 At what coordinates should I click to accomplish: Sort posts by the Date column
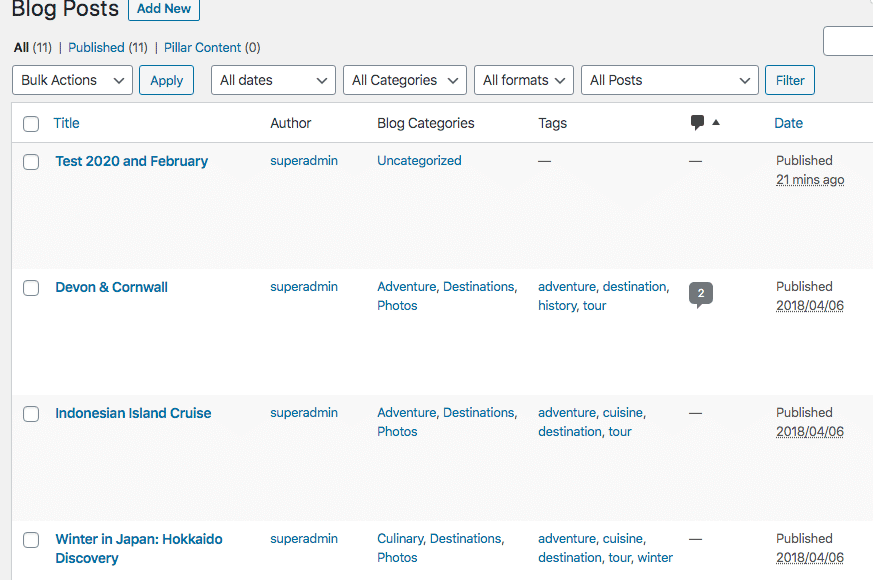click(788, 122)
